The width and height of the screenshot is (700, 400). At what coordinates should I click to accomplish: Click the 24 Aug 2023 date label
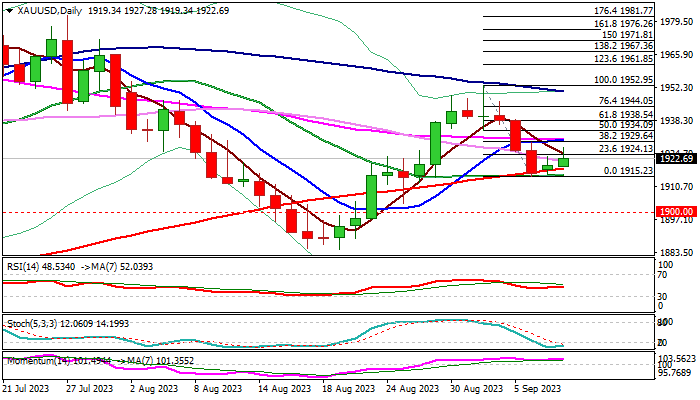click(413, 389)
